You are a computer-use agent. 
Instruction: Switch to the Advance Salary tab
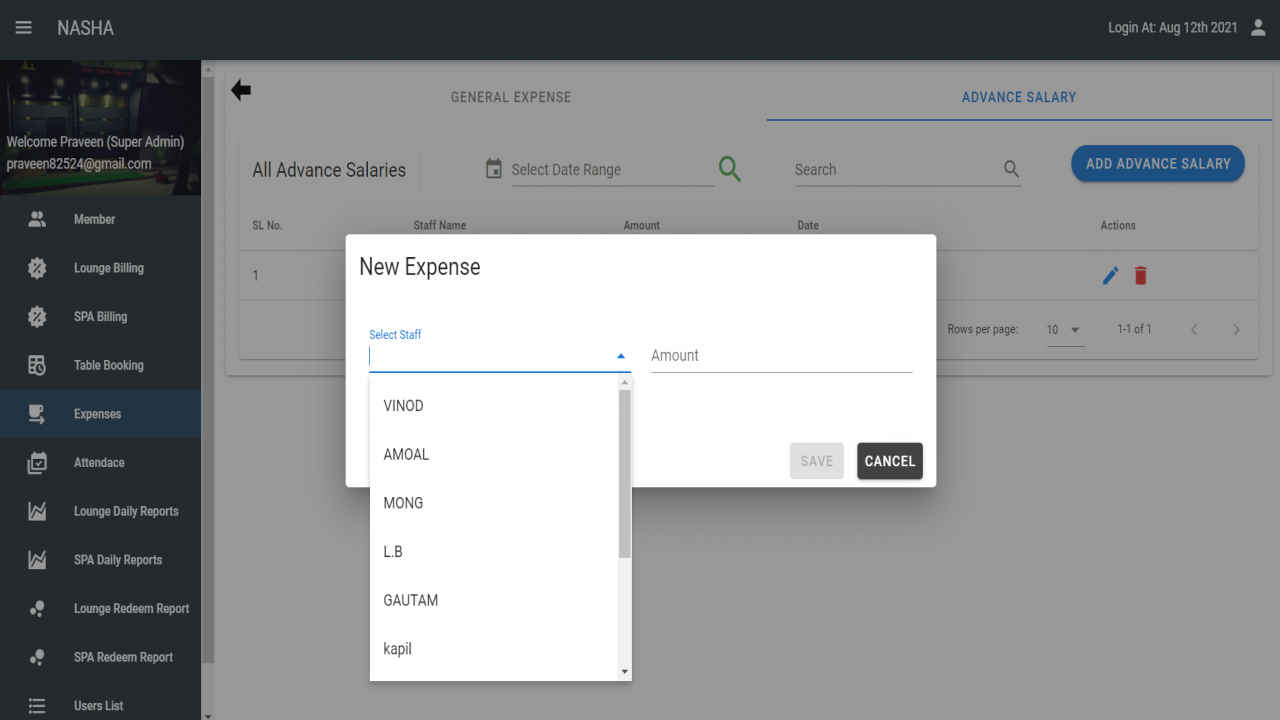point(1019,97)
